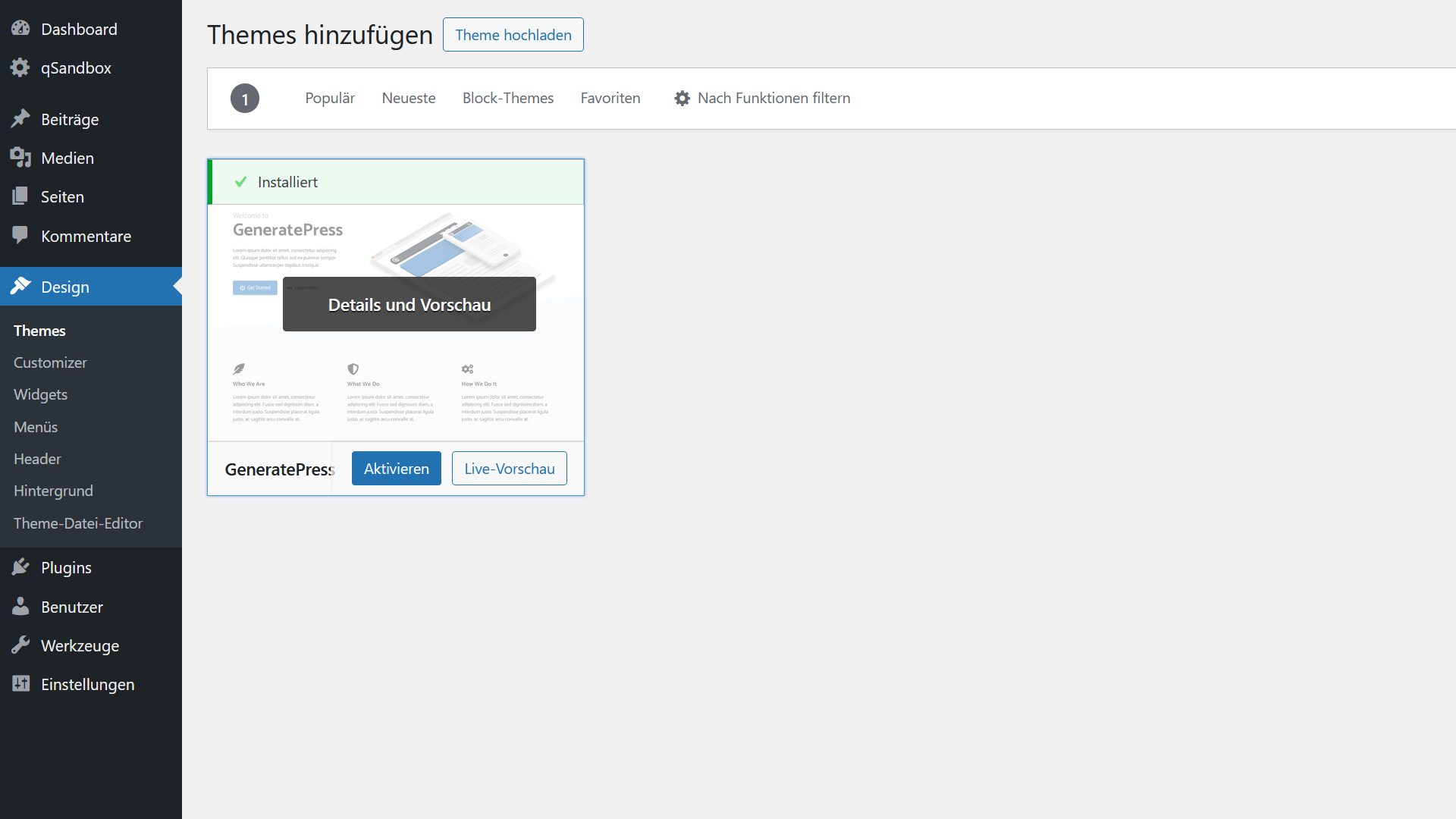Open the Theme-Datei-Editor link
The height and width of the screenshot is (819, 1456).
(x=78, y=523)
